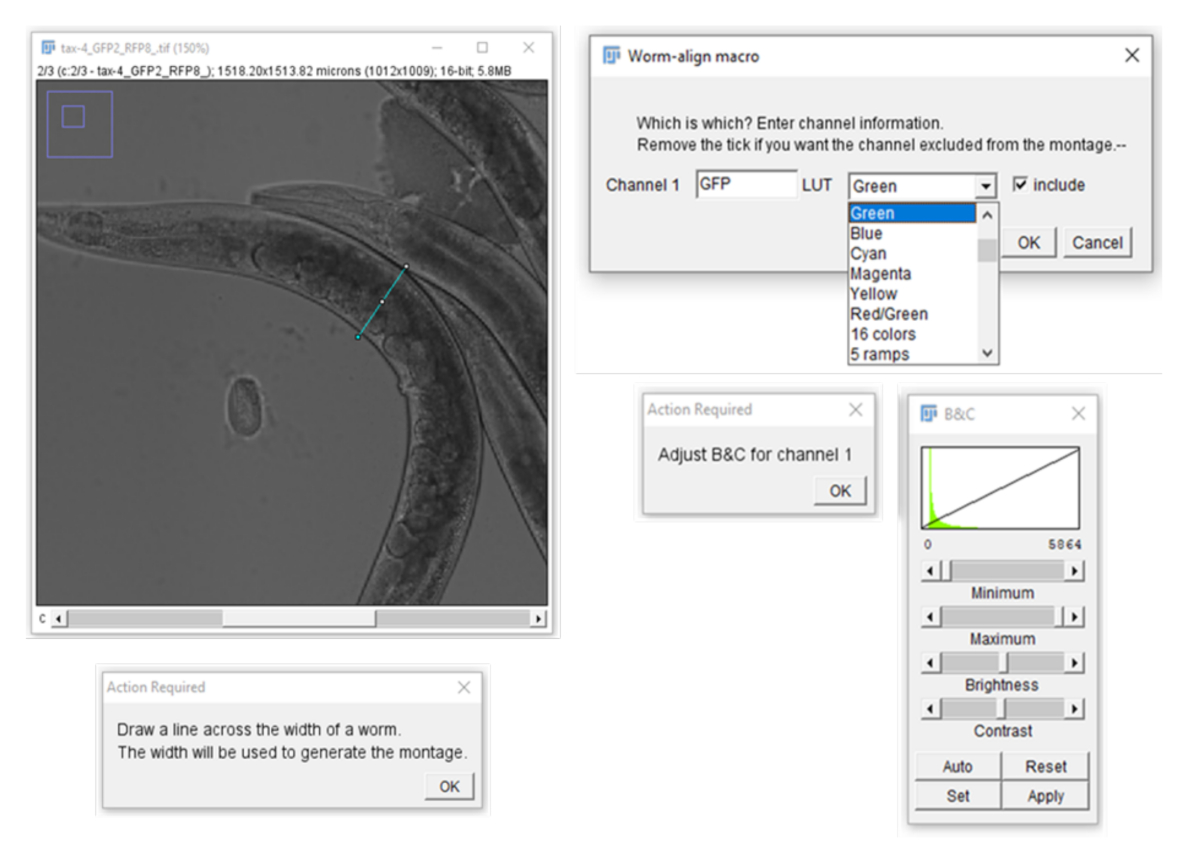Click the ImageJ icon of tax-4 image window
Viewport: 1200px width, 868px height.
click(48, 47)
